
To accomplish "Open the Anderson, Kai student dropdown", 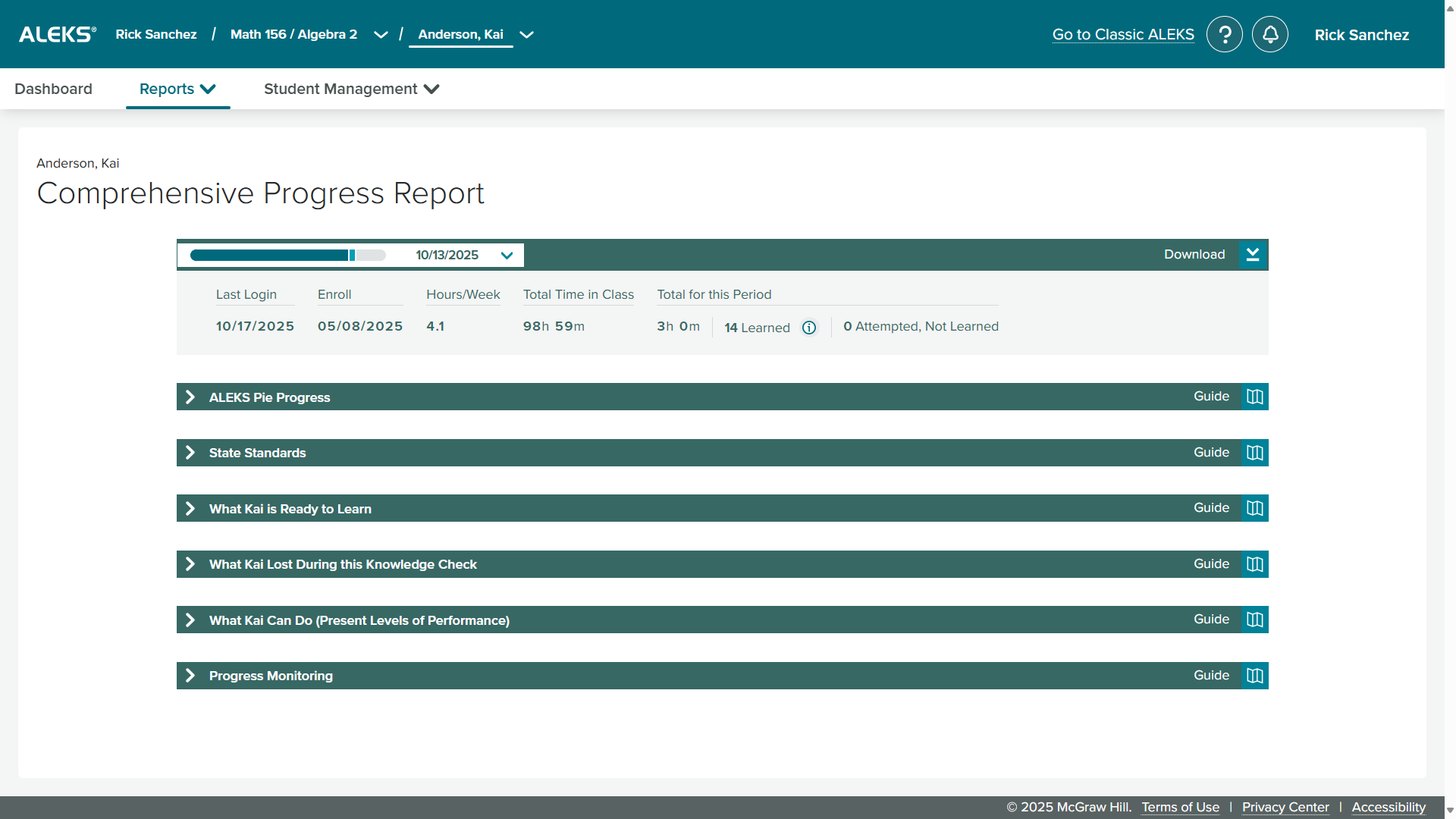I will point(526,35).
